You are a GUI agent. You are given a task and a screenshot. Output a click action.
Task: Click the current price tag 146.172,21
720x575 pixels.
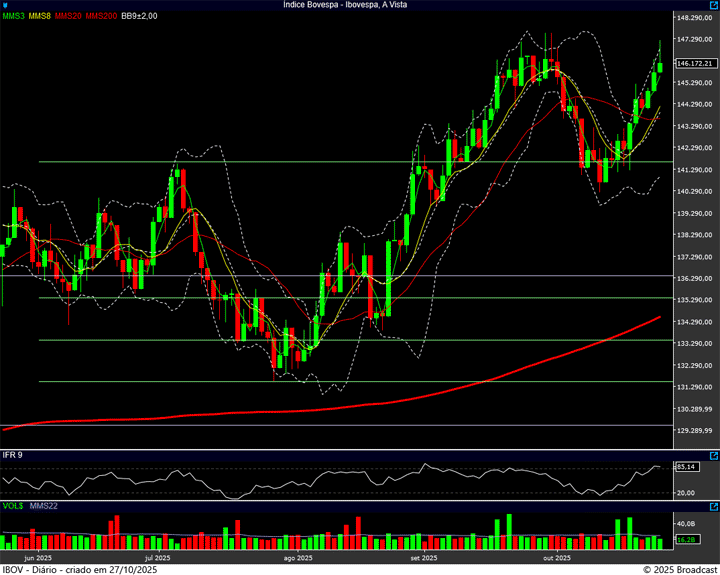pyautogui.click(x=693, y=63)
